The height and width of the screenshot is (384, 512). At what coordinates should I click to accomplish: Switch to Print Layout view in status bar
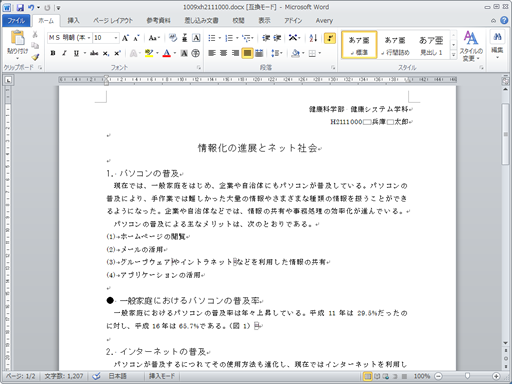(367, 376)
